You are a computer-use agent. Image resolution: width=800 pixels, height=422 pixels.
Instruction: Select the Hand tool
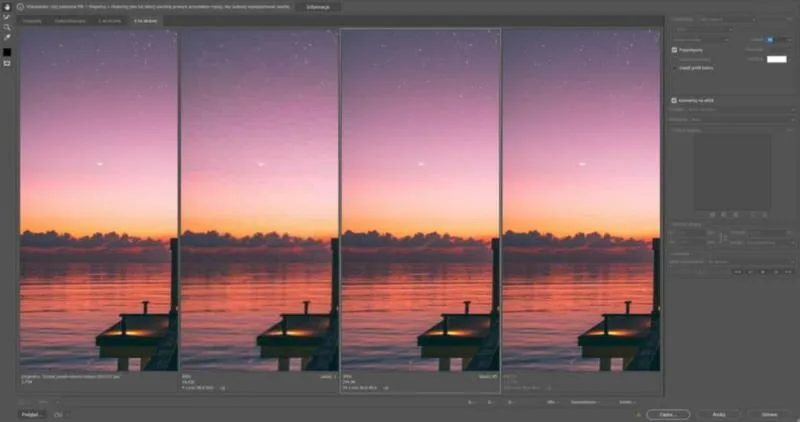(x=7, y=7)
